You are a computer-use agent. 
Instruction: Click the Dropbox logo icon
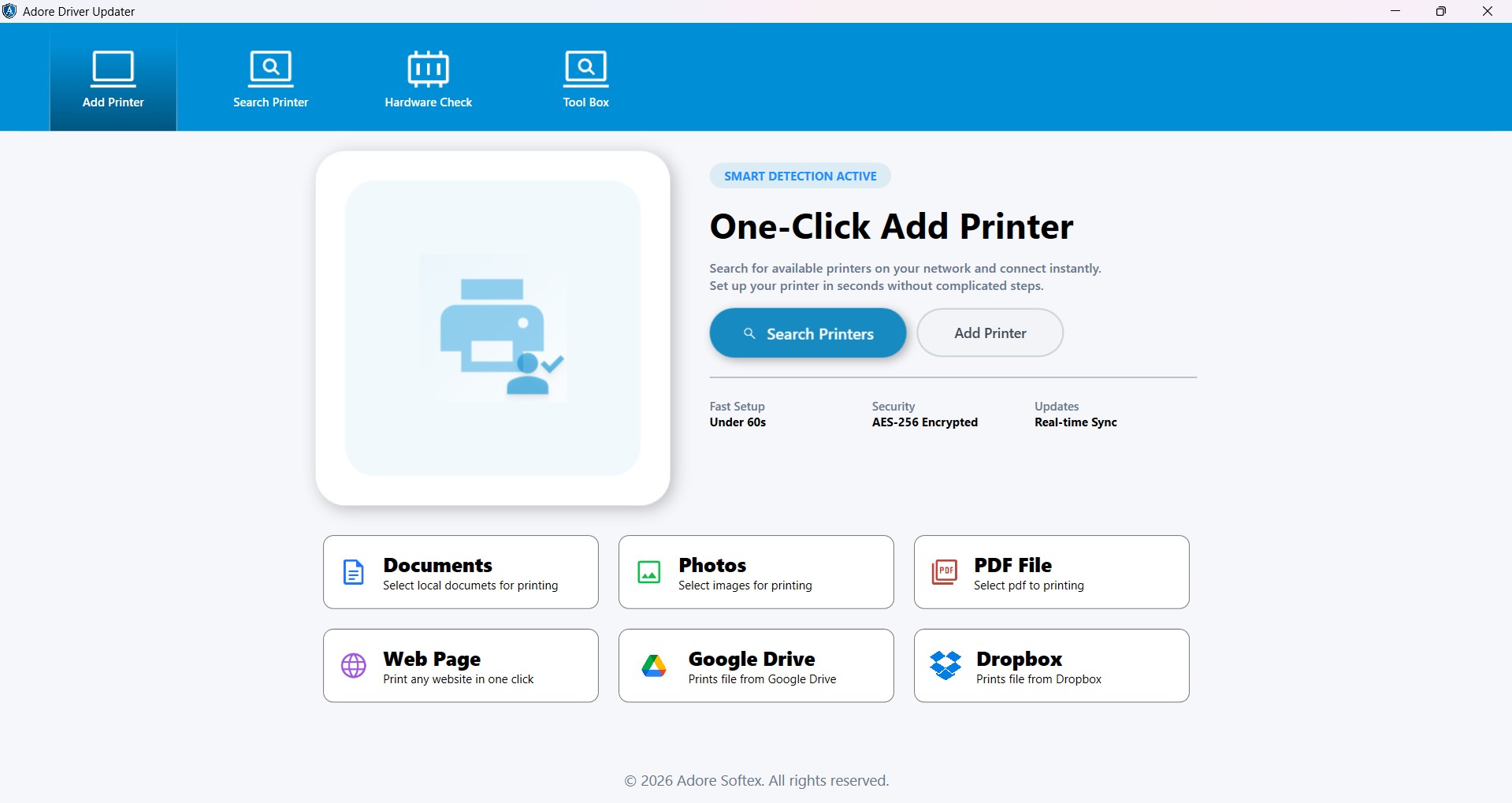pos(945,666)
